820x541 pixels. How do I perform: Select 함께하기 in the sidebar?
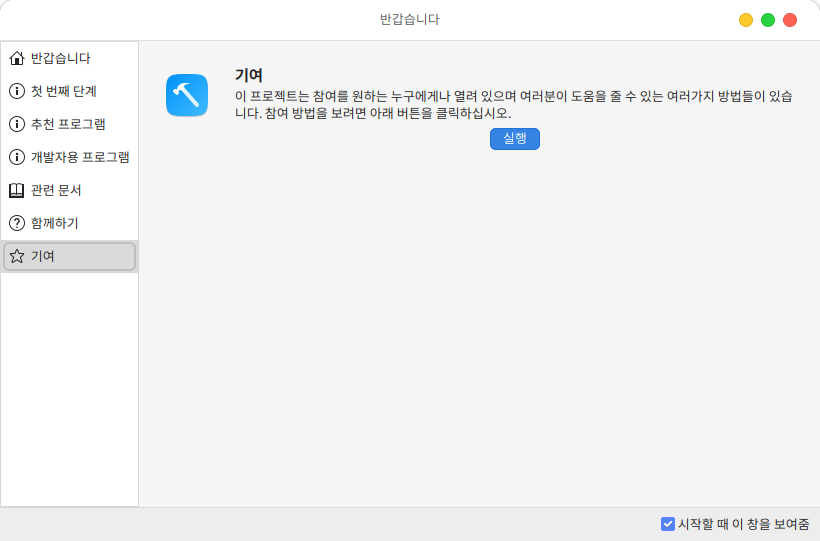pos(55,223)
